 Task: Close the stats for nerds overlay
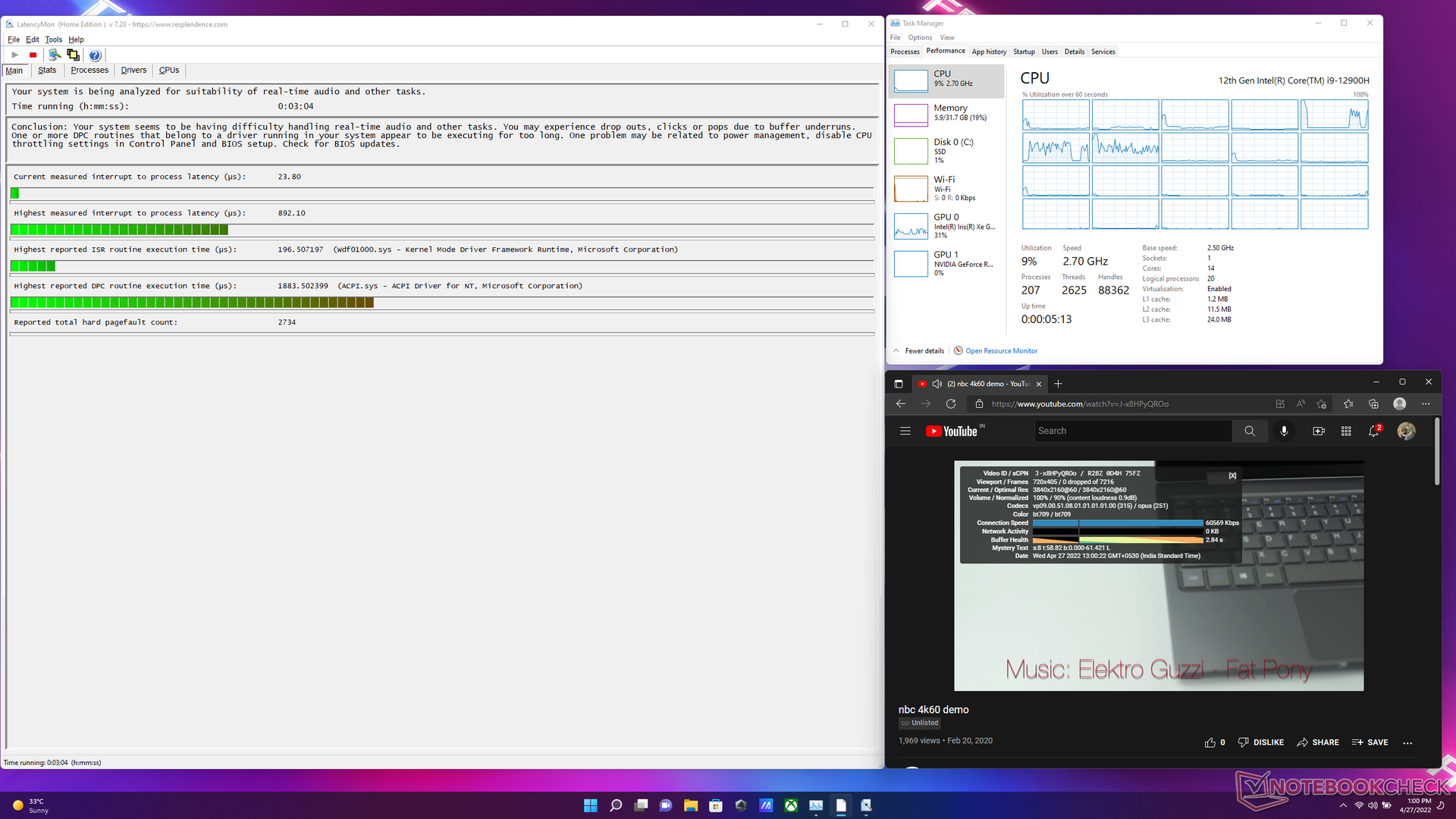(1232, 475)
